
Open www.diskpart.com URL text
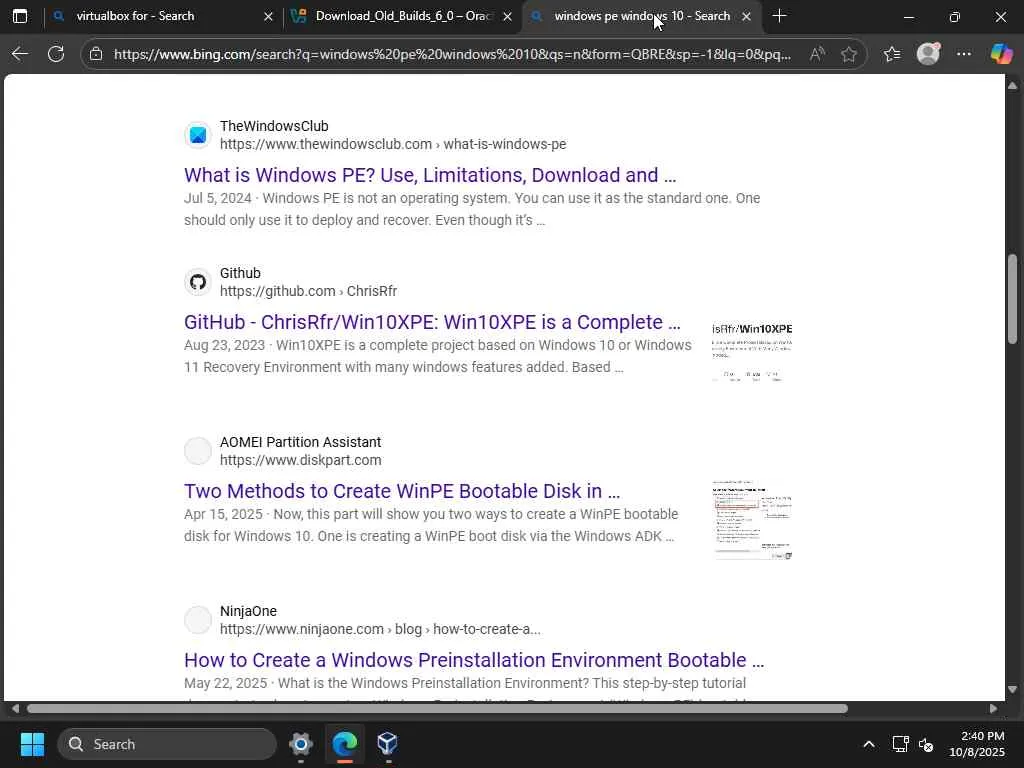point(300,460)
